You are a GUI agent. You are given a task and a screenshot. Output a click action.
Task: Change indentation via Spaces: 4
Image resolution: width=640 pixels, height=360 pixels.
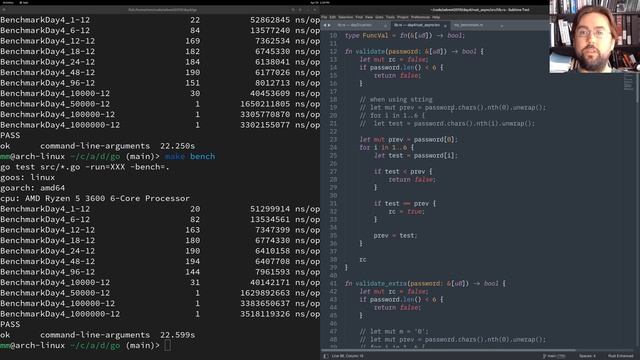tap(587, 356)
